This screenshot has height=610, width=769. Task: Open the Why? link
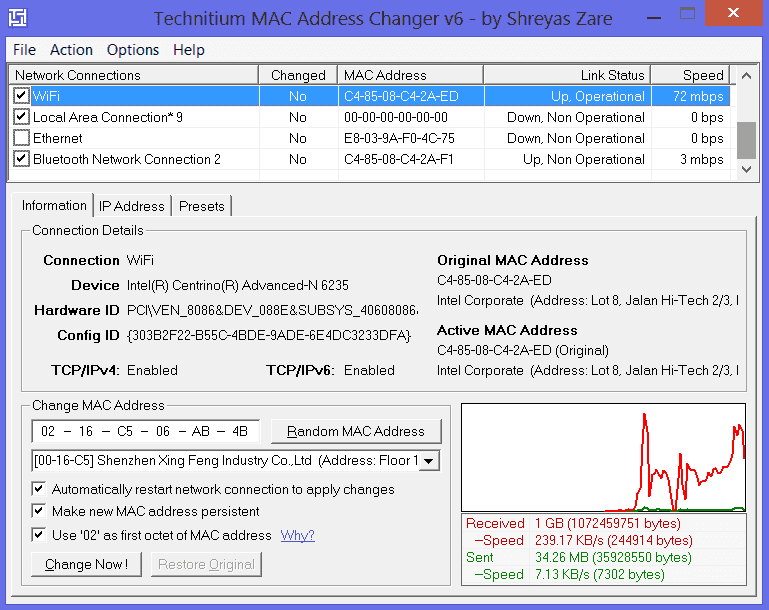(297, 535)
